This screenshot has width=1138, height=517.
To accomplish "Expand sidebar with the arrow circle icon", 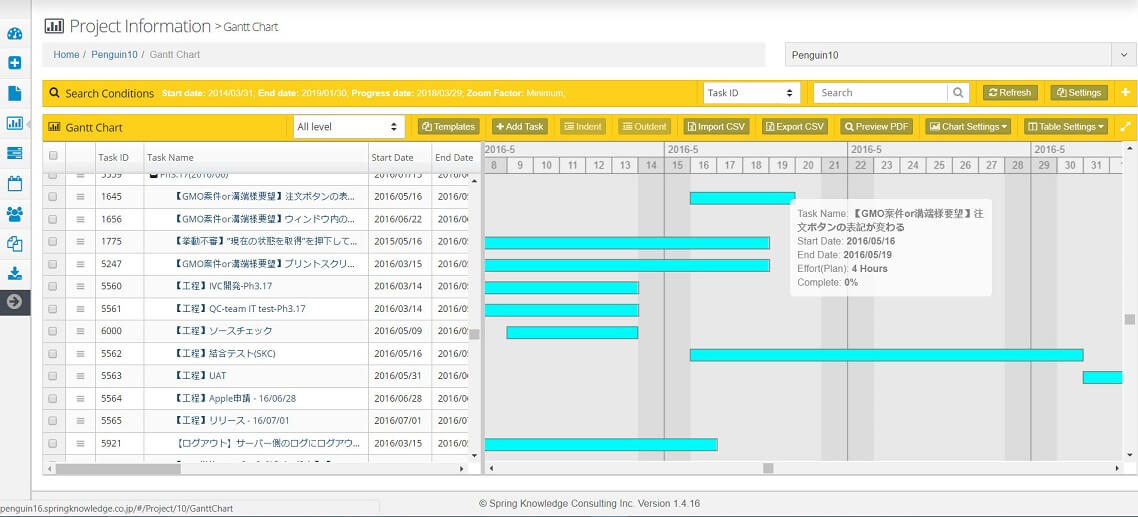I will click(15, 302).
